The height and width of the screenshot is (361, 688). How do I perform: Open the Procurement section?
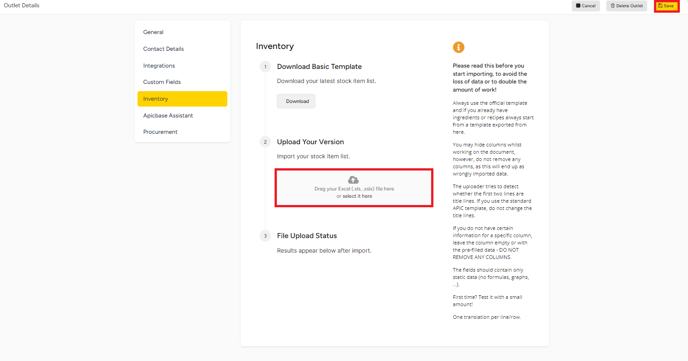(160, 132)
